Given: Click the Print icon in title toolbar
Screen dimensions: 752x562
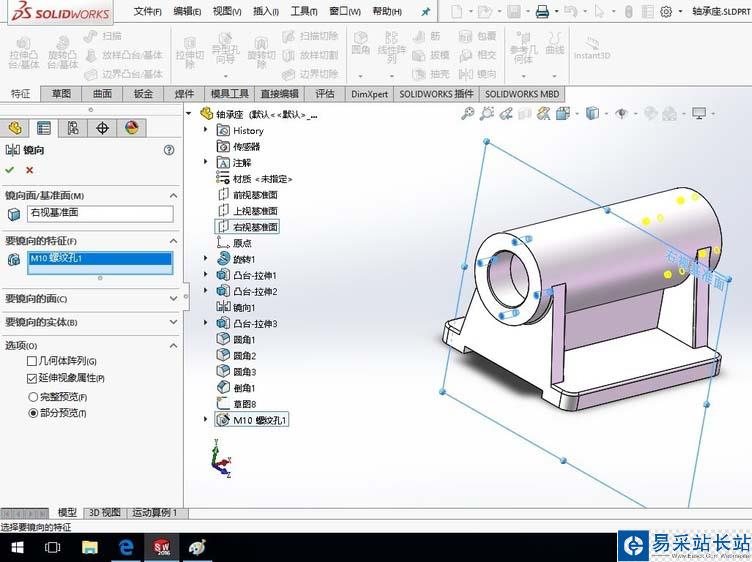Looking at the screenshot, I should click(542, 11).
